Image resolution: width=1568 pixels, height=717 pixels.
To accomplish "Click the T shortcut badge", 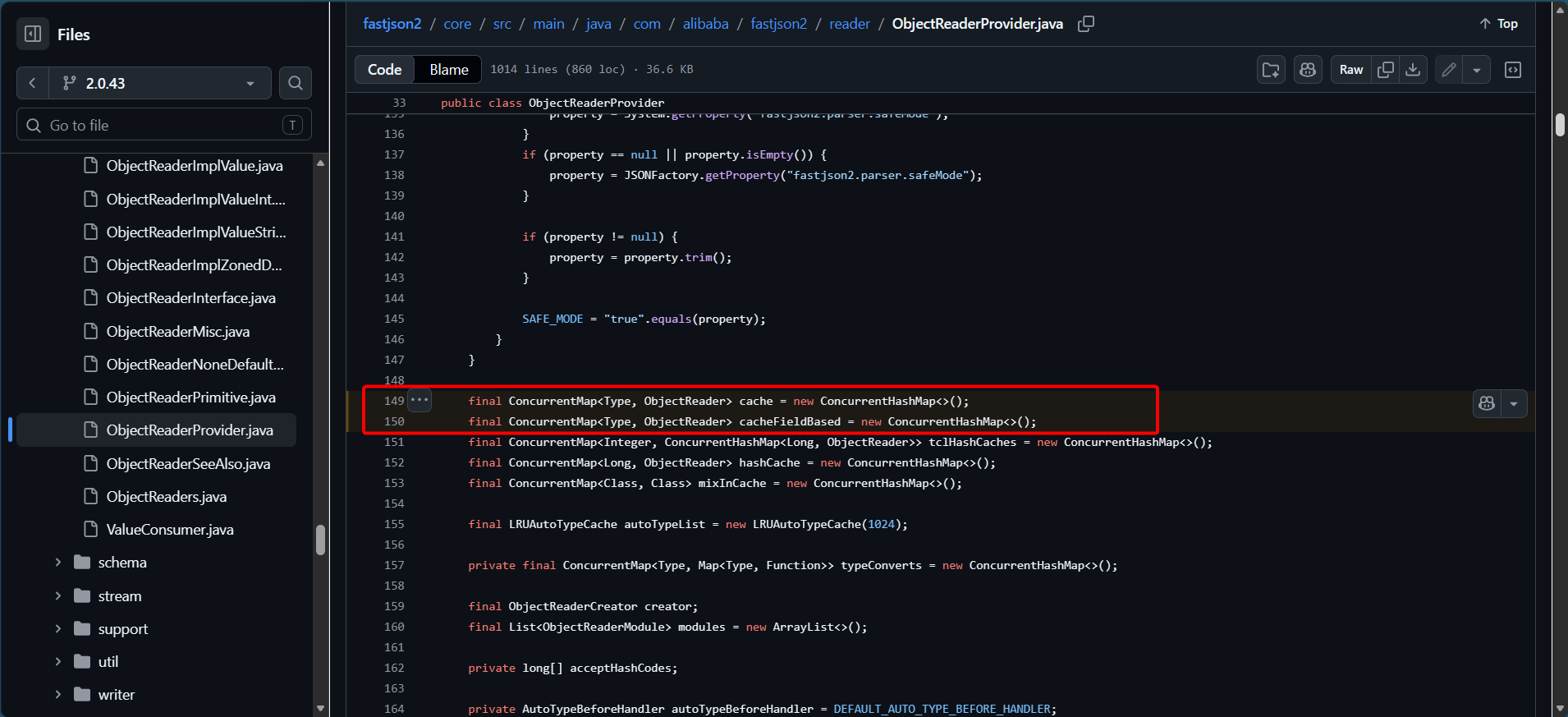I will pyautogui.click(x=292, y=125).
